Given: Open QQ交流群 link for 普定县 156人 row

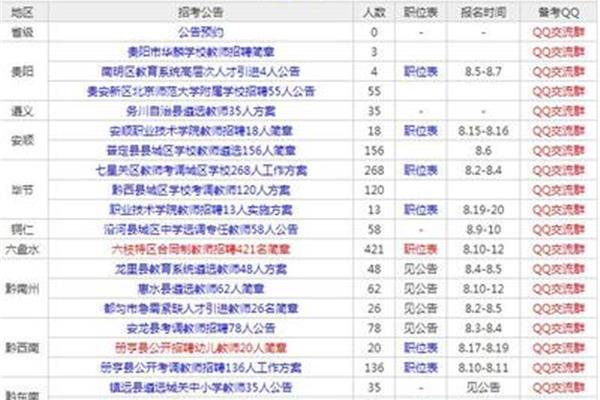Looking at the screenshot, I should [559, 151].
